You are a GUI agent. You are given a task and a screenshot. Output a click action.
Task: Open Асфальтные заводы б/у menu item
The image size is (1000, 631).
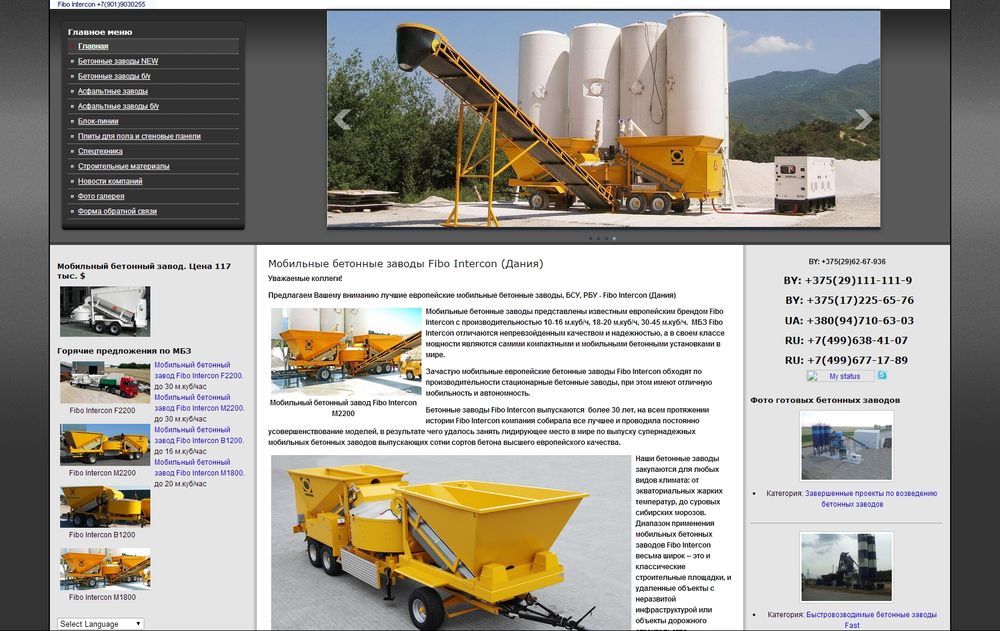point(119,106)
